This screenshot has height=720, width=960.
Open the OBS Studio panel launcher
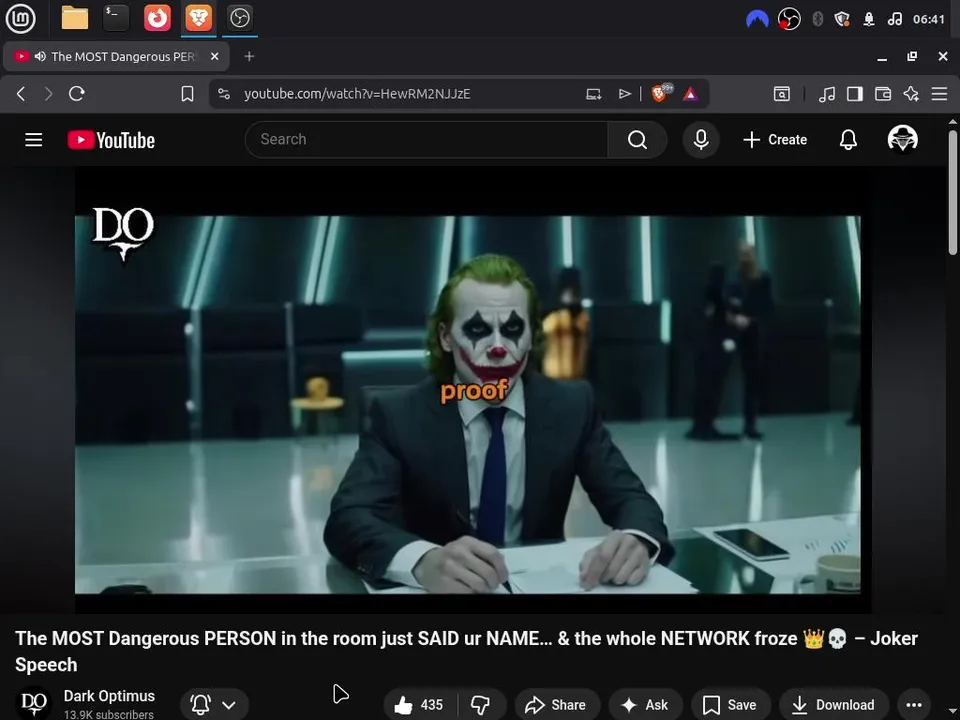point(239,18)
